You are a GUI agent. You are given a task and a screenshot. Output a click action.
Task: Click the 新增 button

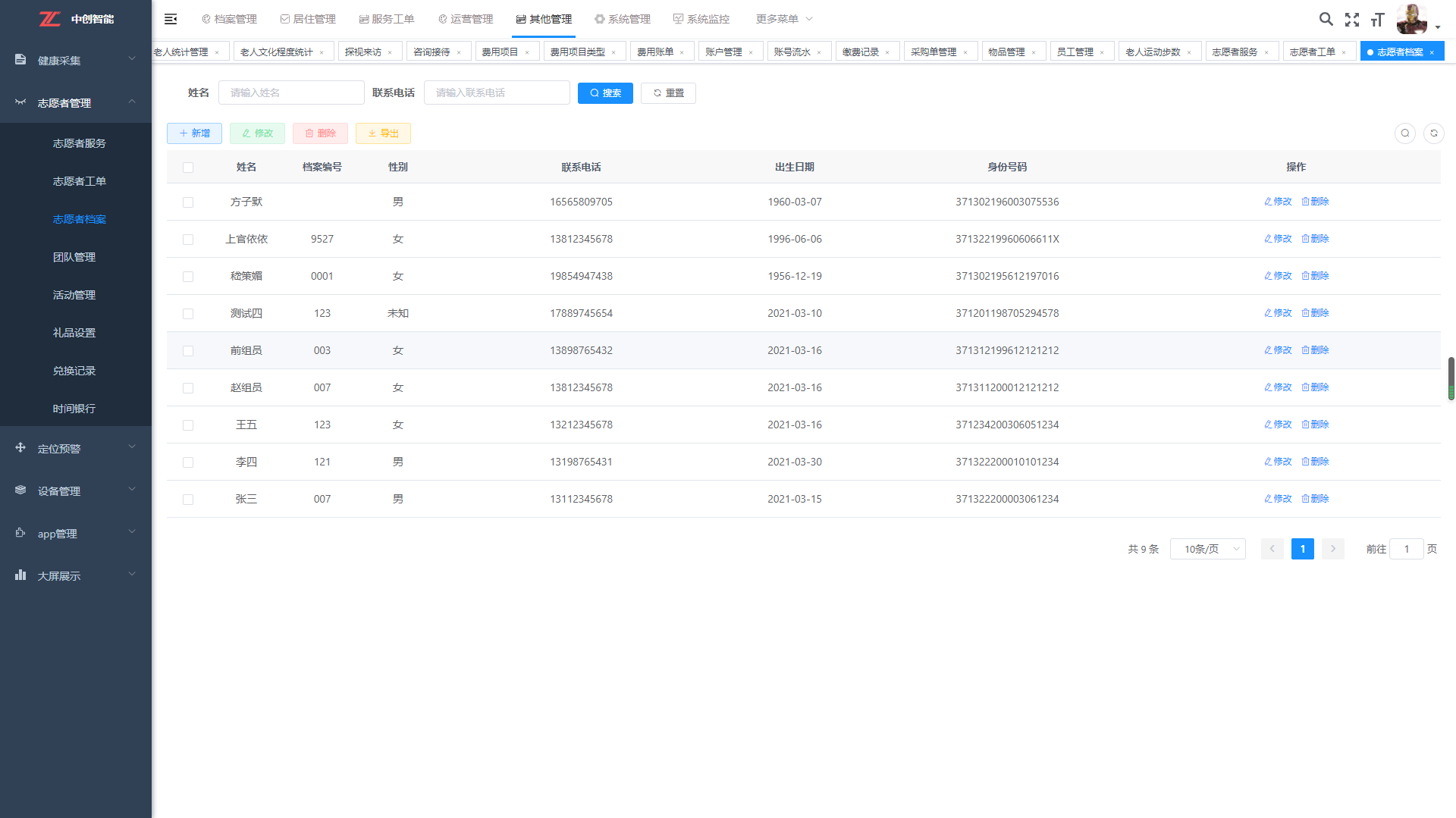pos(194,133)
